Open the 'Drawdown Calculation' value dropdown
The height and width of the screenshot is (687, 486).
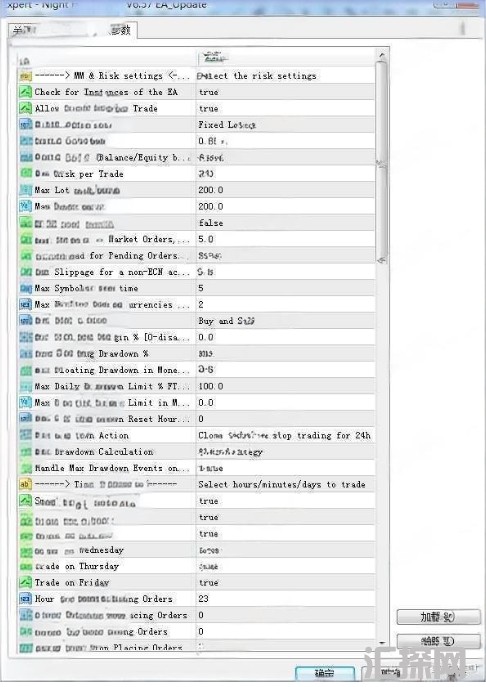285,452
